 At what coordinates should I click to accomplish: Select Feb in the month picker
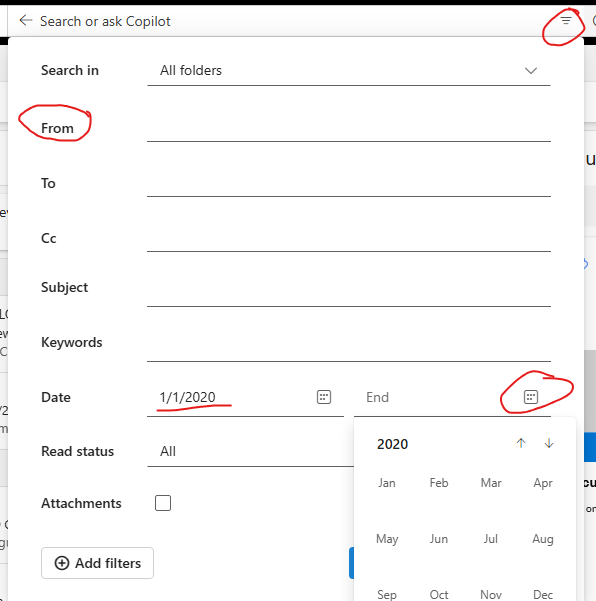(x=439, y=483)
